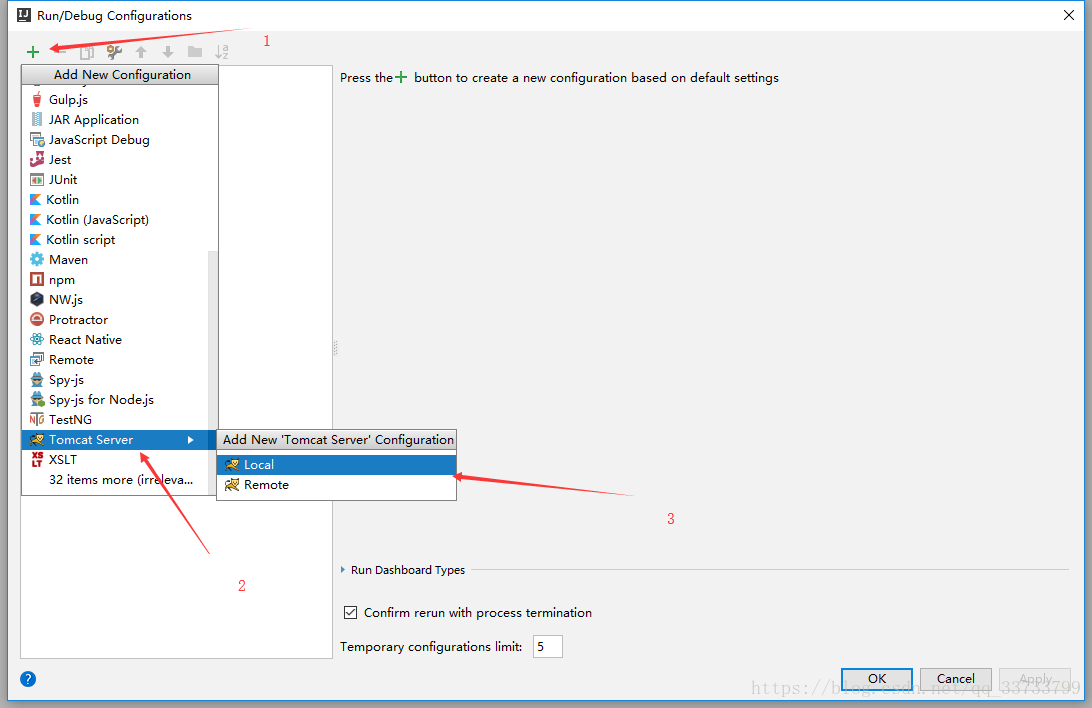Select the Jest icon
This screenshot has height=708, width=1092.
coord(37,159)
